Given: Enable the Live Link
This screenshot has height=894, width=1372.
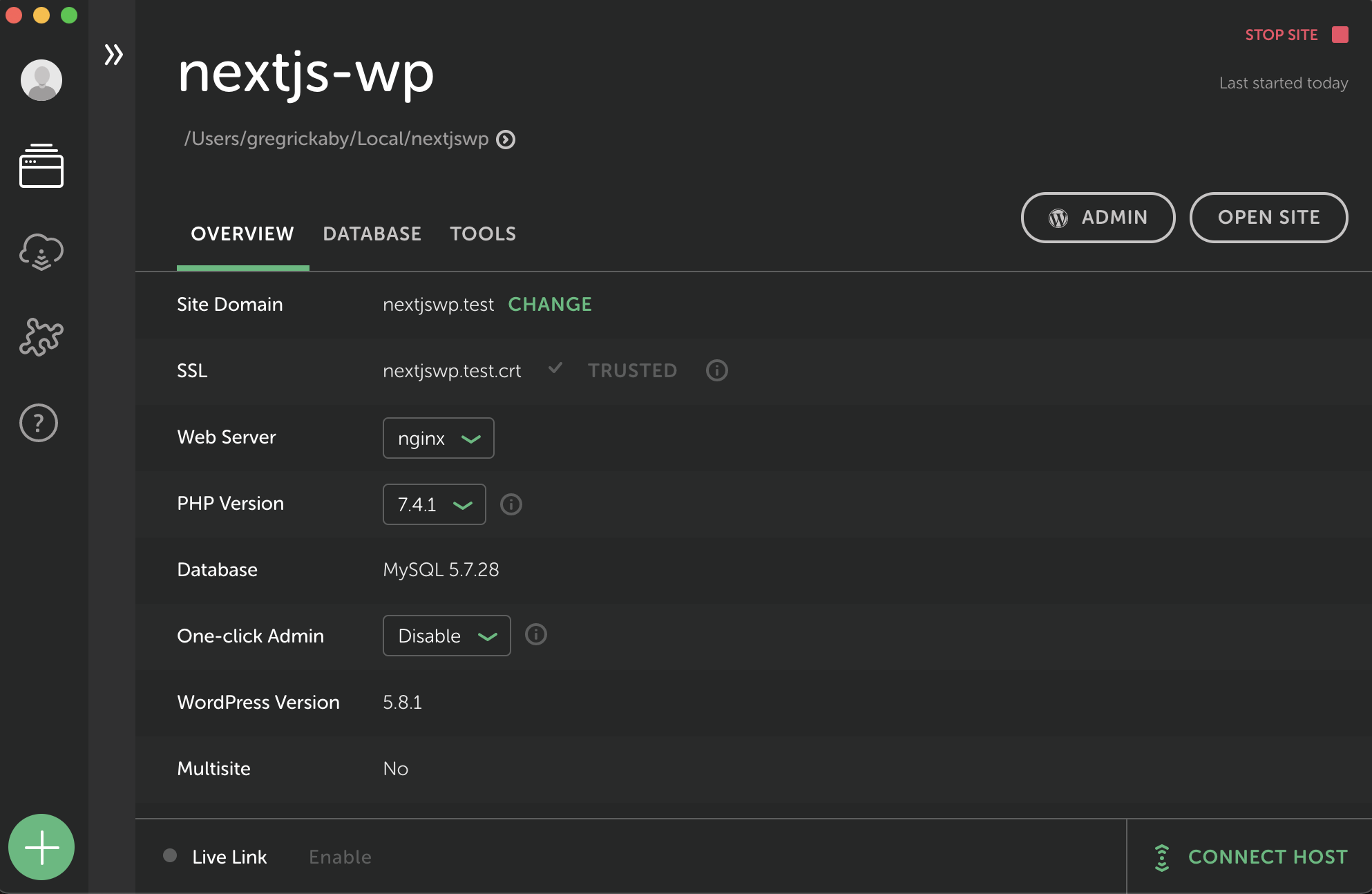Looking at the screenshot, I should click(340, 857).
